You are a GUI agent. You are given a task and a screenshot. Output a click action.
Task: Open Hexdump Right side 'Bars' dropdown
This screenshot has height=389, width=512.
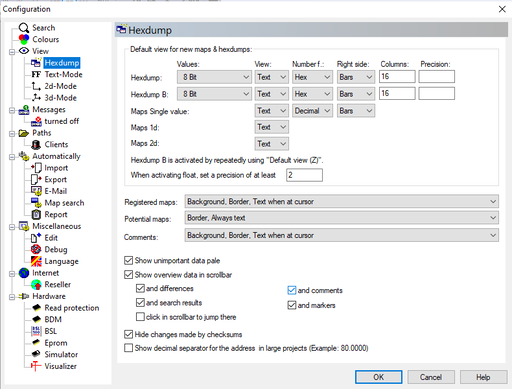point(356,77)
